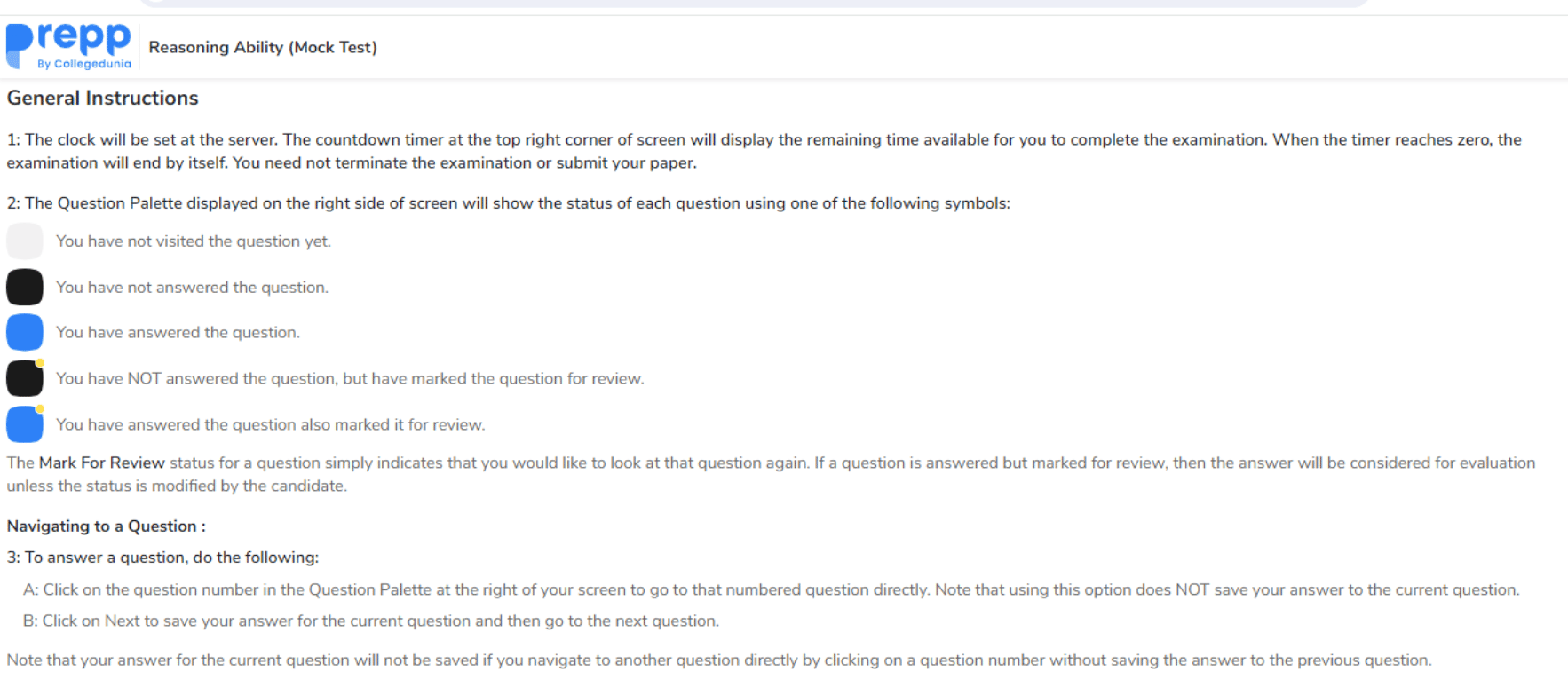Click the blue answered status icon
The height and width of the screenshot is (688, 1568).
[x=25, y=332]
